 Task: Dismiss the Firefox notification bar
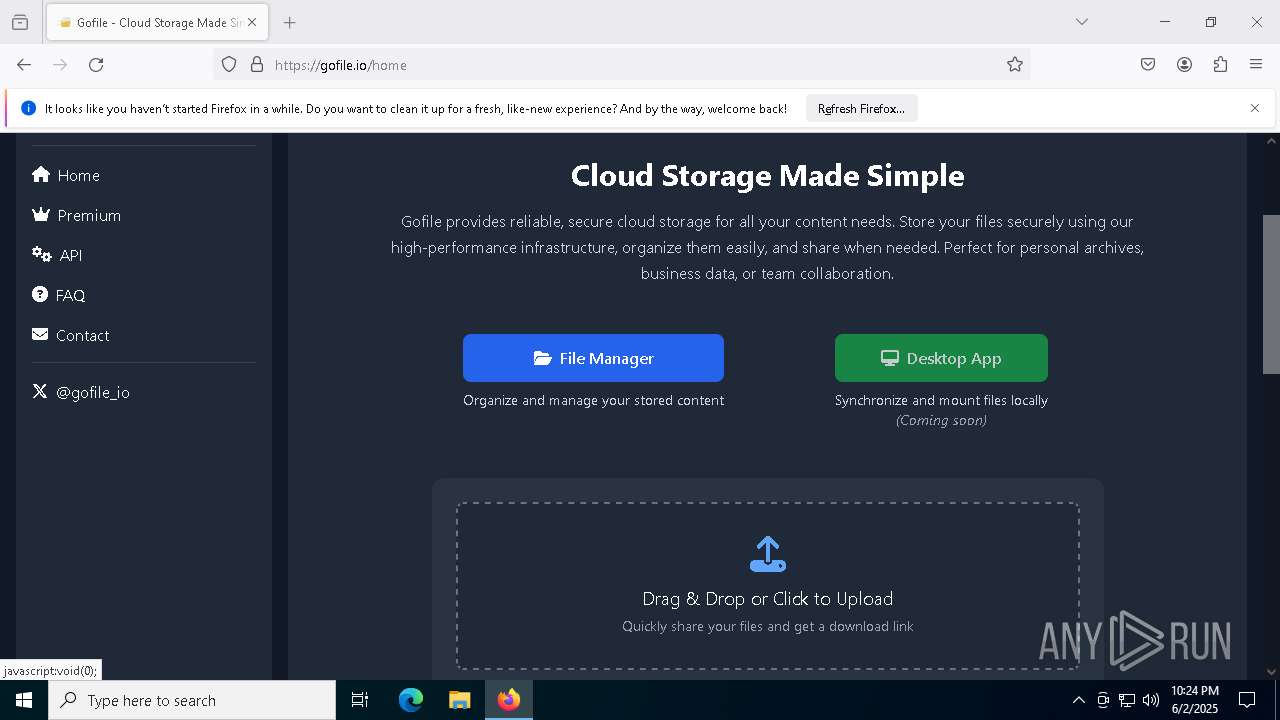click(x=1255, y=108)
